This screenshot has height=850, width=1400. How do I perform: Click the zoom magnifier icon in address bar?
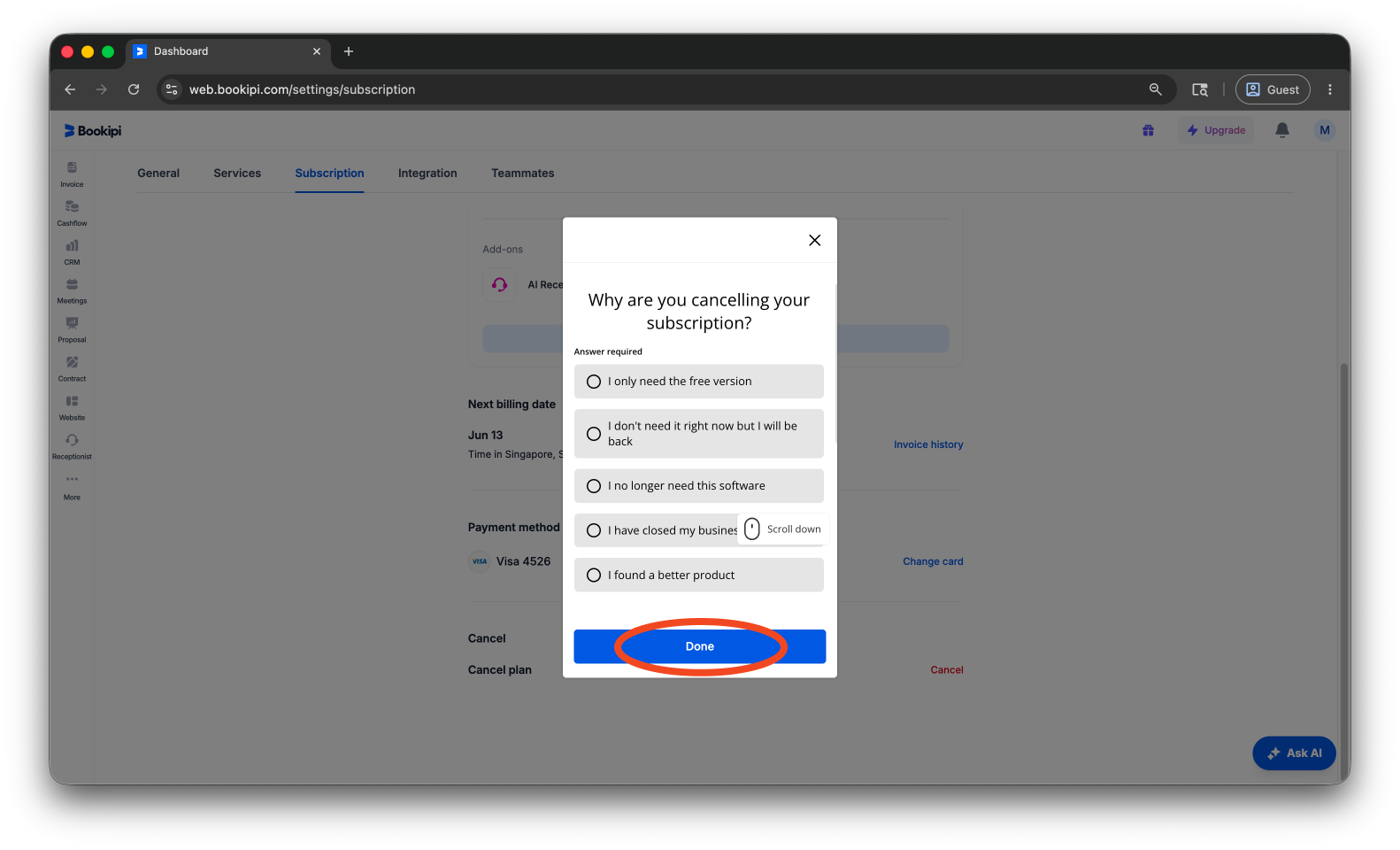tap(1155, 89)
